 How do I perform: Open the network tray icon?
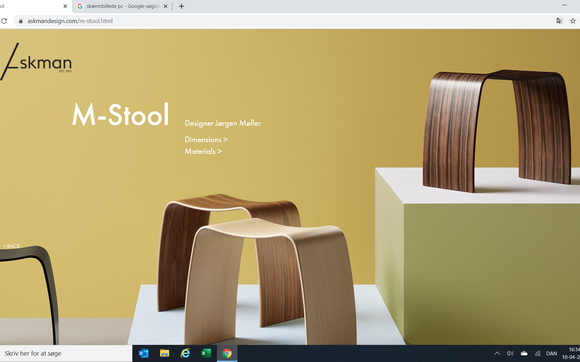click(x=537, y=353)
